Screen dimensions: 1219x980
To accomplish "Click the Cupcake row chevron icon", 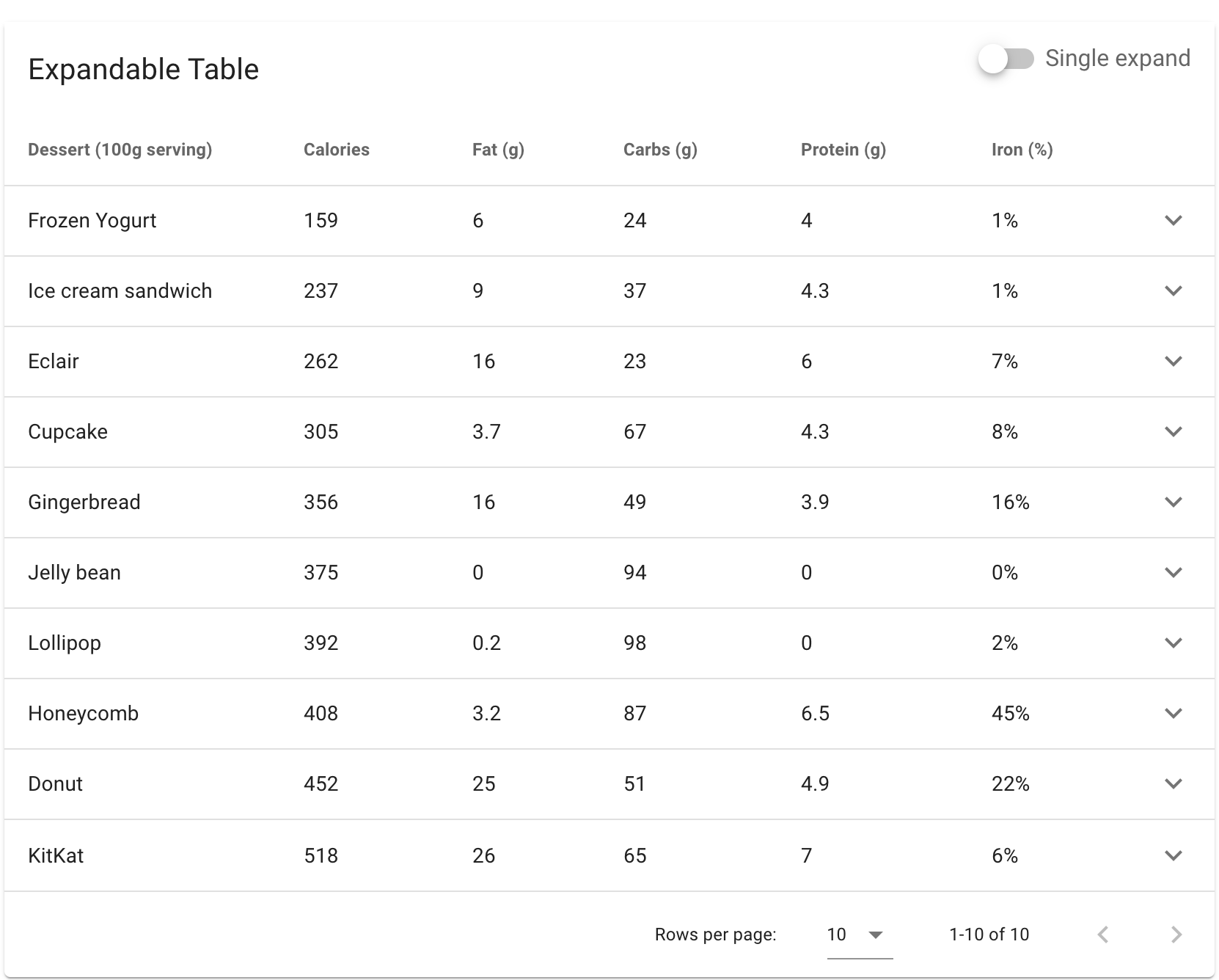I will pyautogui.click(x=1173, y=432).
